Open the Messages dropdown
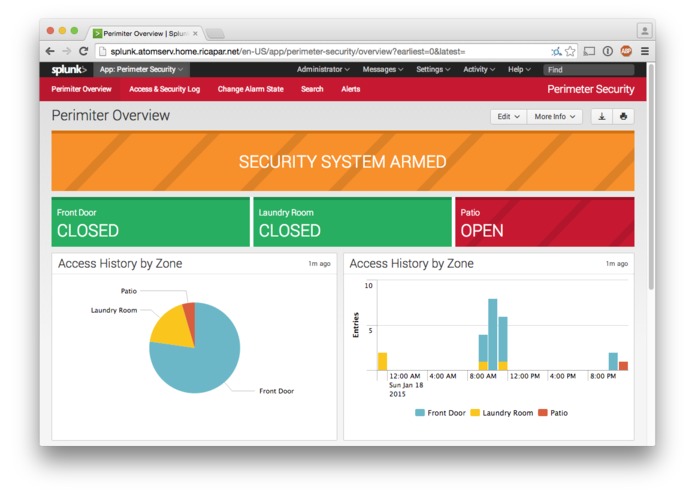Viewport: 695px width, 494px height. pos(383,70)
